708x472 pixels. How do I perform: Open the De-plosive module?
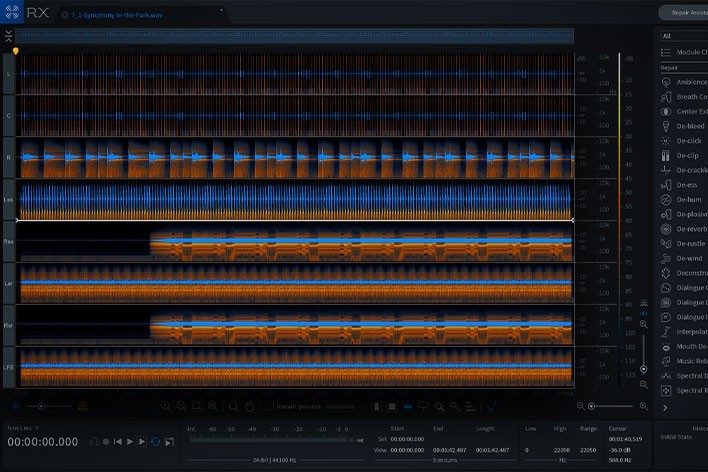tap(685, 214)
